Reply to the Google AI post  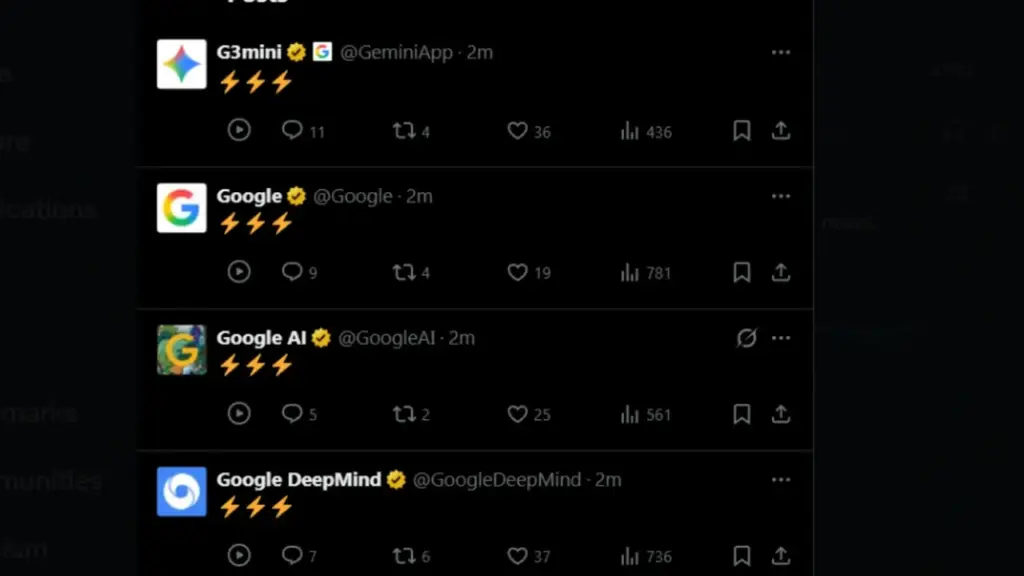tap(292, 414)
